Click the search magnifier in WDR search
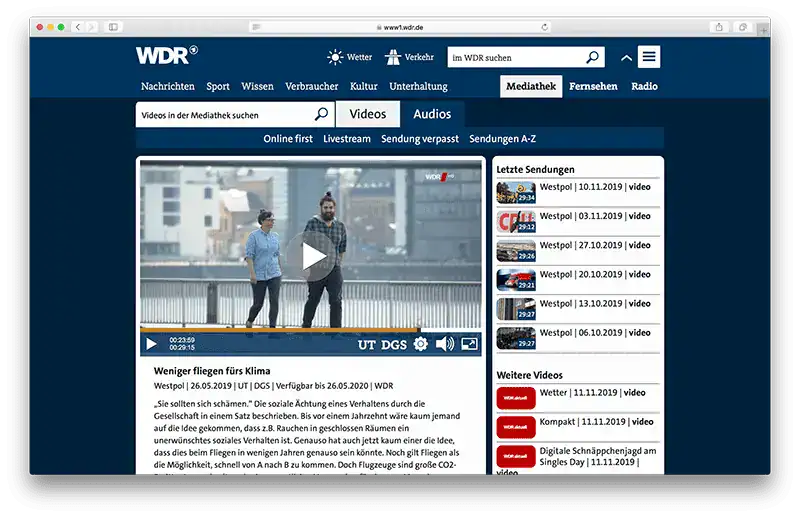This screenshot has height=517, width=800. pos(592,57)
